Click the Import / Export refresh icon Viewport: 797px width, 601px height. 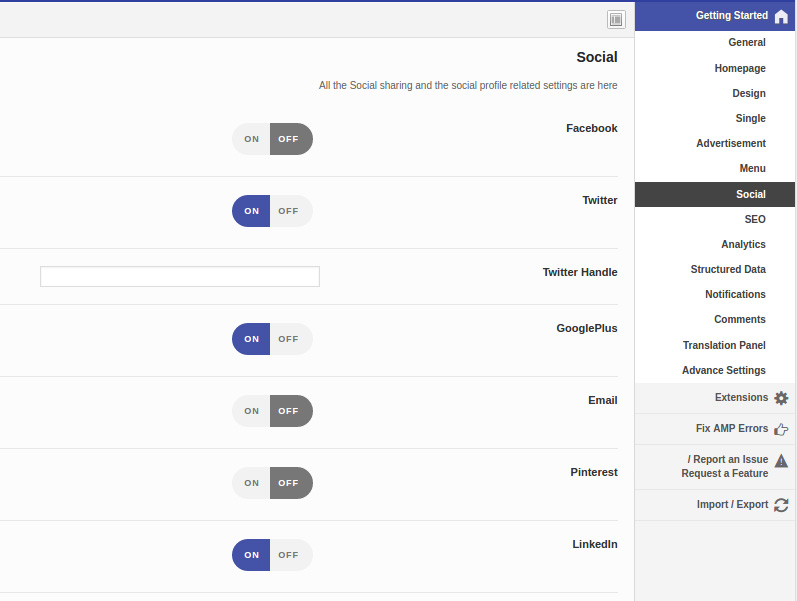pos(781,505)
